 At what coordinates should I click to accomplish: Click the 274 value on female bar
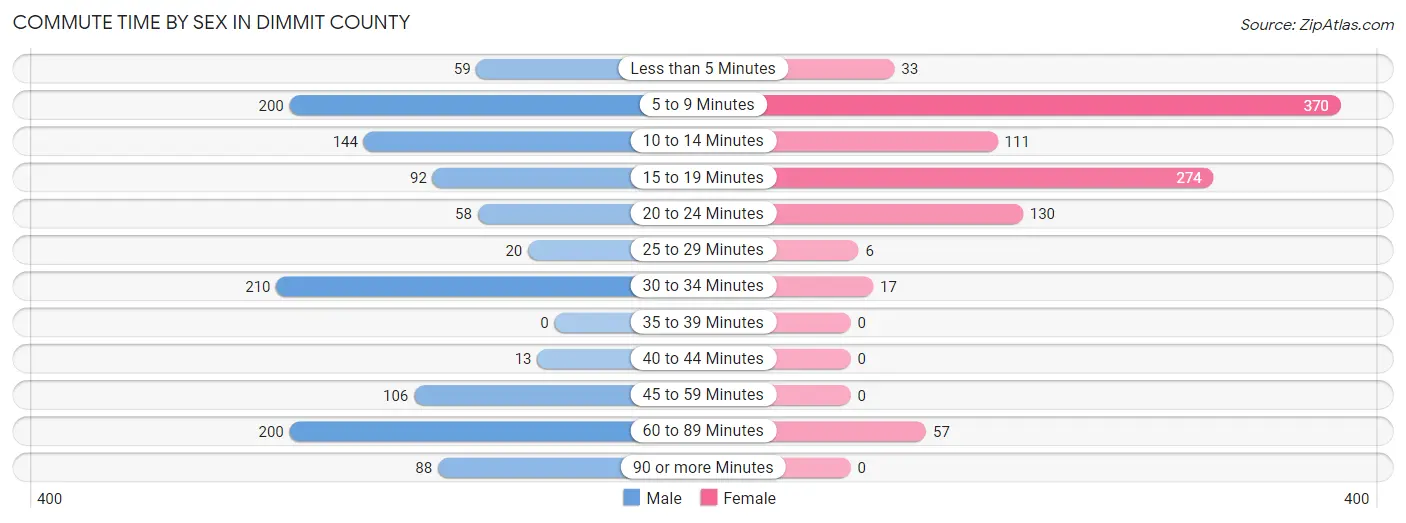(1189, 178)
